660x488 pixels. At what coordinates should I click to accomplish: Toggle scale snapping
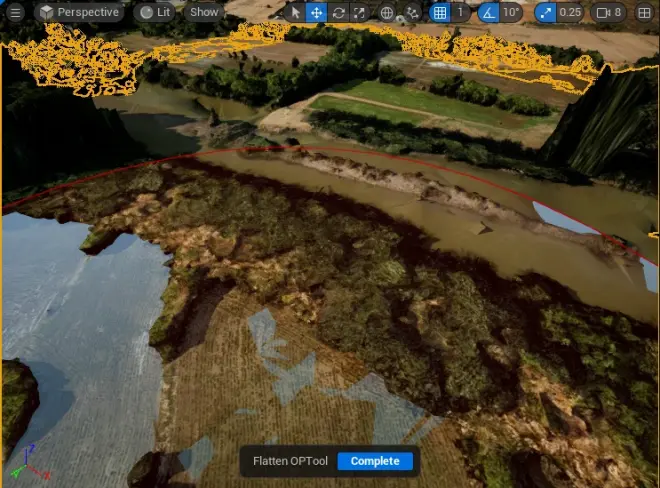[x=545, y=13]
